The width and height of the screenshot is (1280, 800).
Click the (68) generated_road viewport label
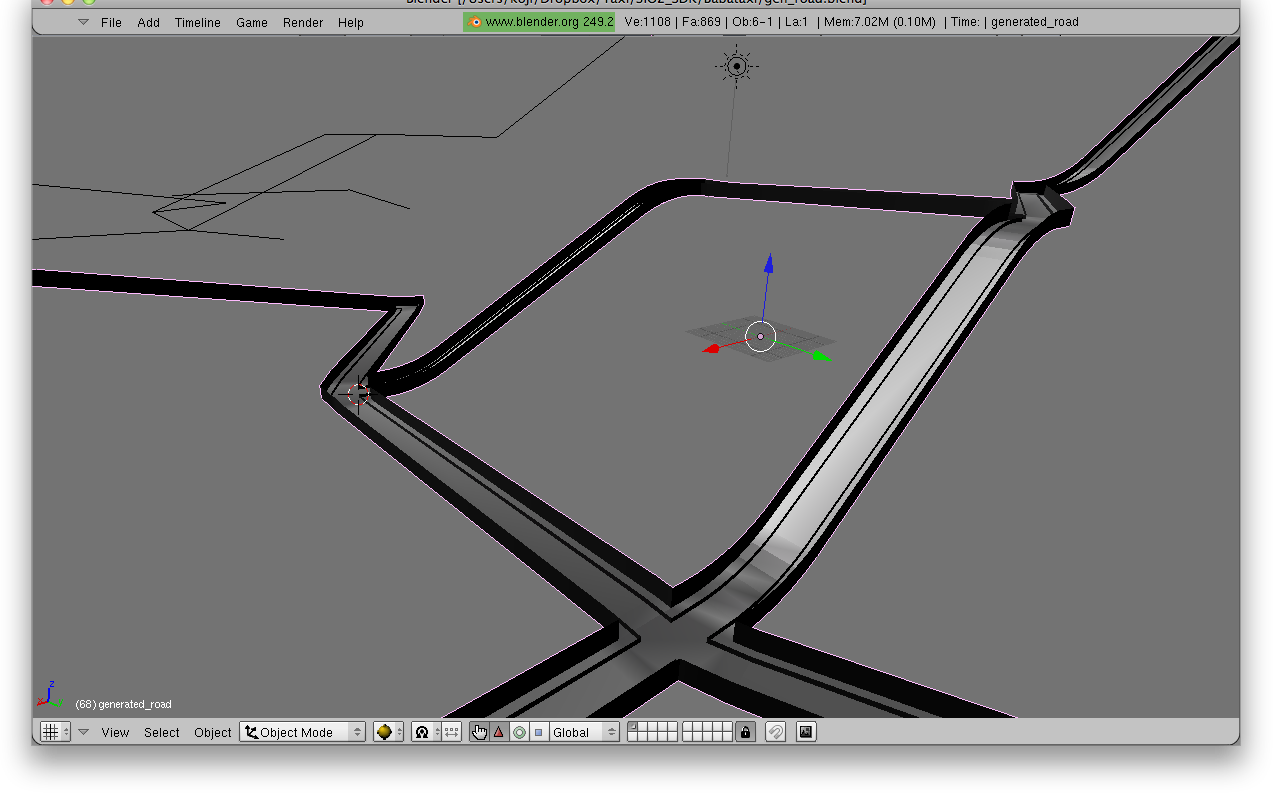(124, 704)
